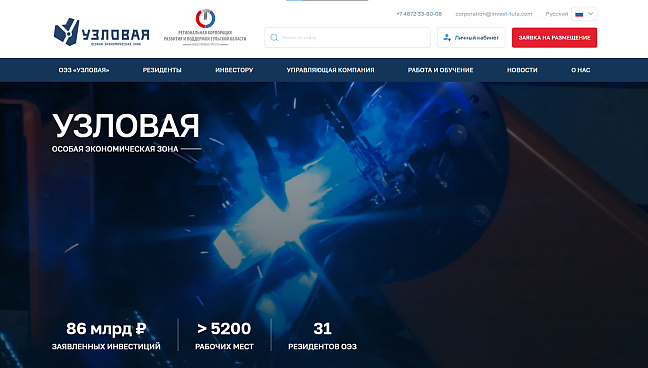Open the О нас menu item

581,70
